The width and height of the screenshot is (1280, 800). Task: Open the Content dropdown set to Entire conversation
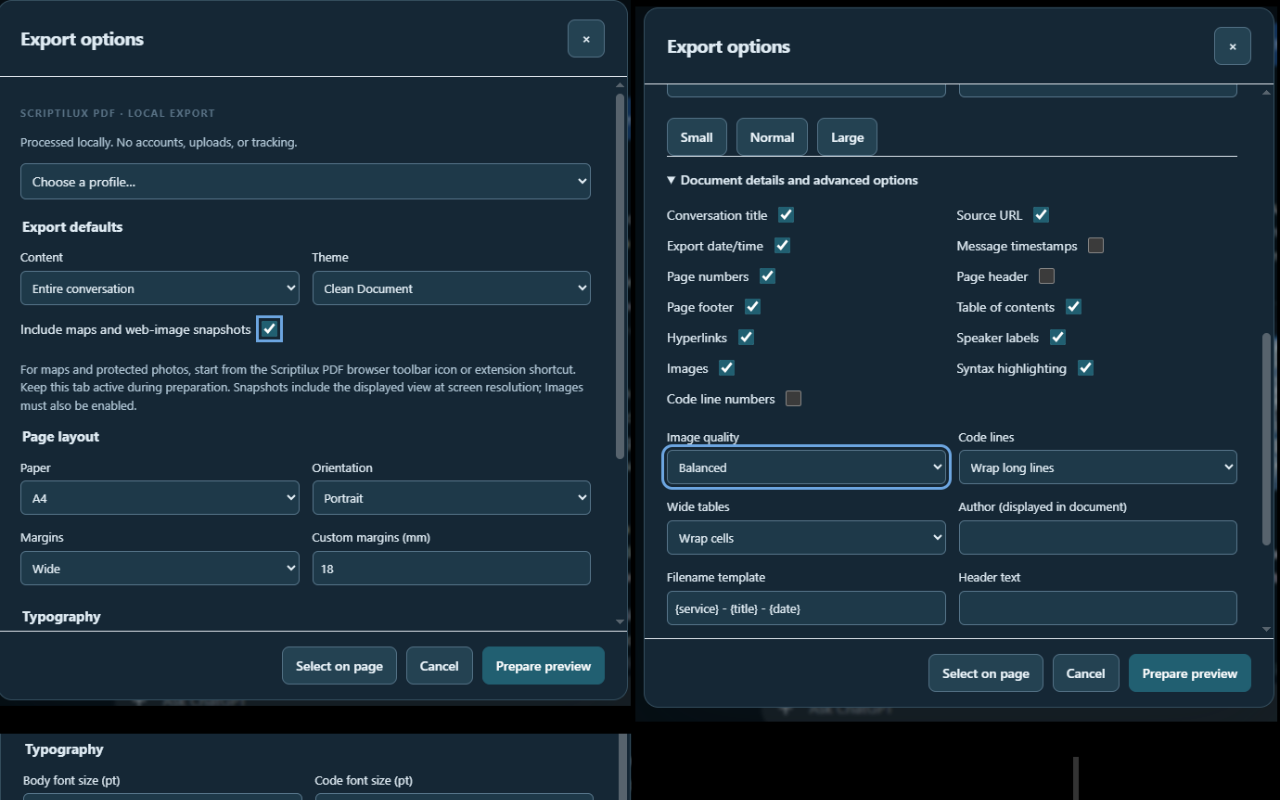(160, 288)
